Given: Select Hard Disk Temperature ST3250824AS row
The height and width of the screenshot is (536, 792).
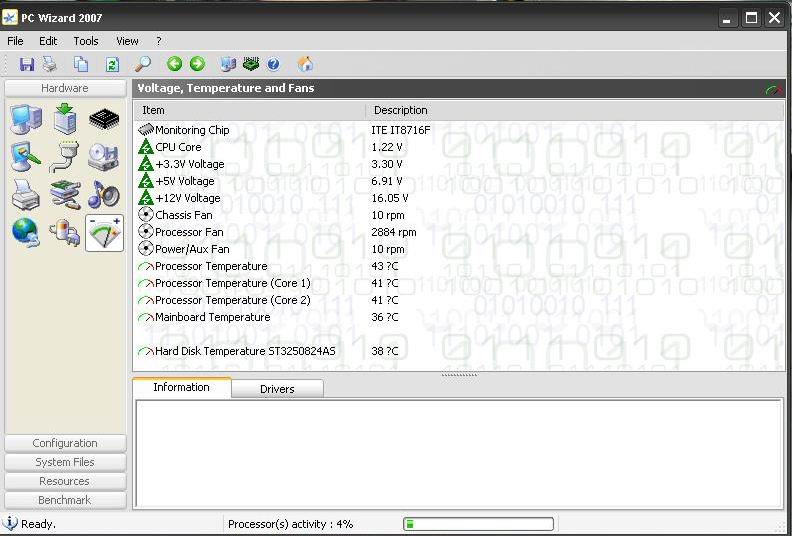Looking at the screenshot, I should (459, 351).
